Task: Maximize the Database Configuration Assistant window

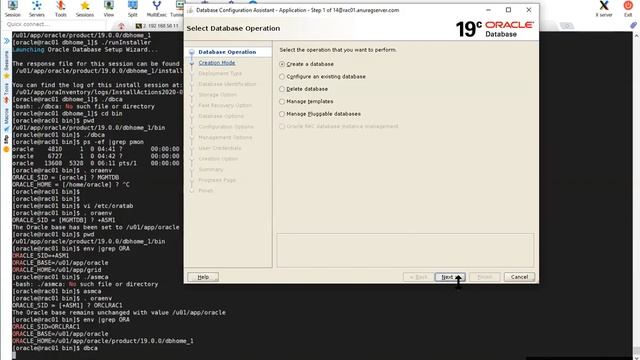Action: pos(508,10)
